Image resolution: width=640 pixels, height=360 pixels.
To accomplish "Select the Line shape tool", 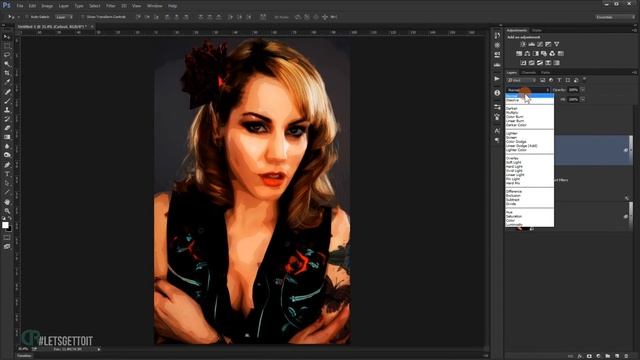I will tap(7, 192).
